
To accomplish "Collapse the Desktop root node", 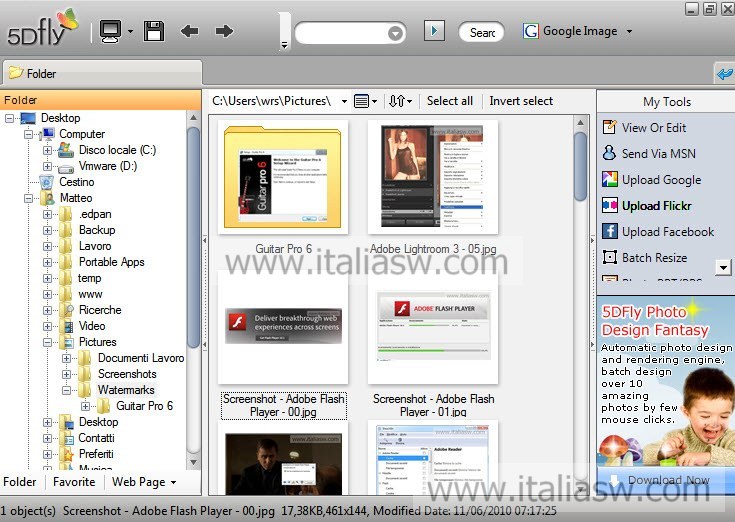I will 9,118.
